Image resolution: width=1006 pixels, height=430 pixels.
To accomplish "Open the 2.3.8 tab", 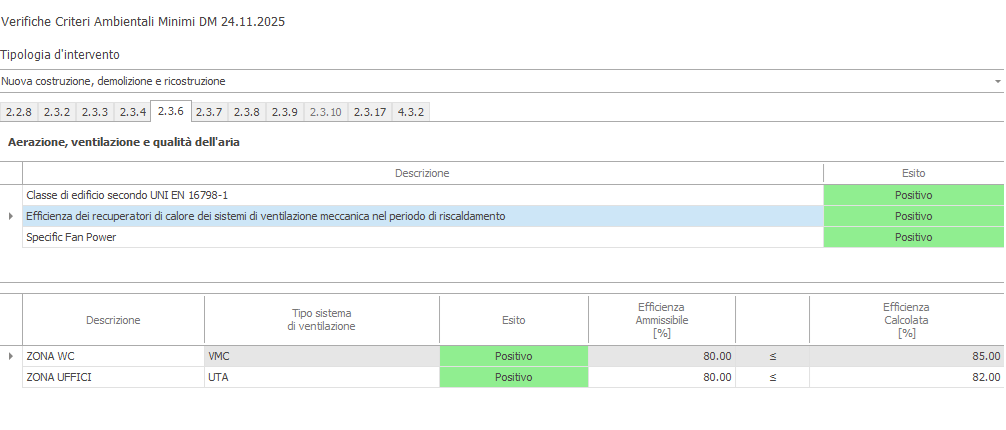I will [x=247, y=112].
